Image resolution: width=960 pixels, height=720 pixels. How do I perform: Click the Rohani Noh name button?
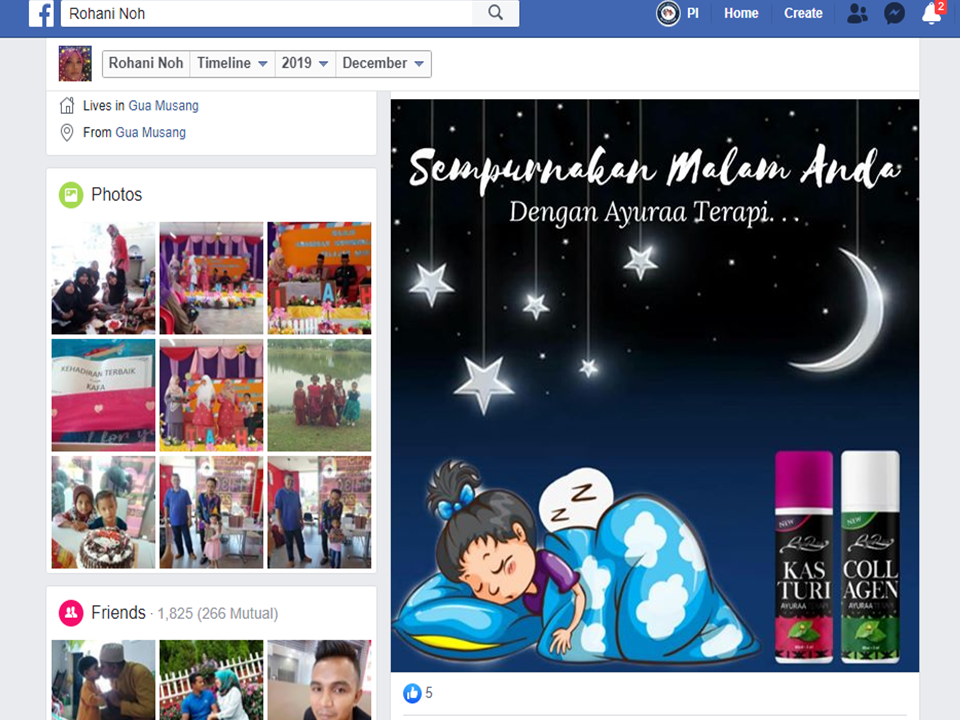(x=146, y=63)
